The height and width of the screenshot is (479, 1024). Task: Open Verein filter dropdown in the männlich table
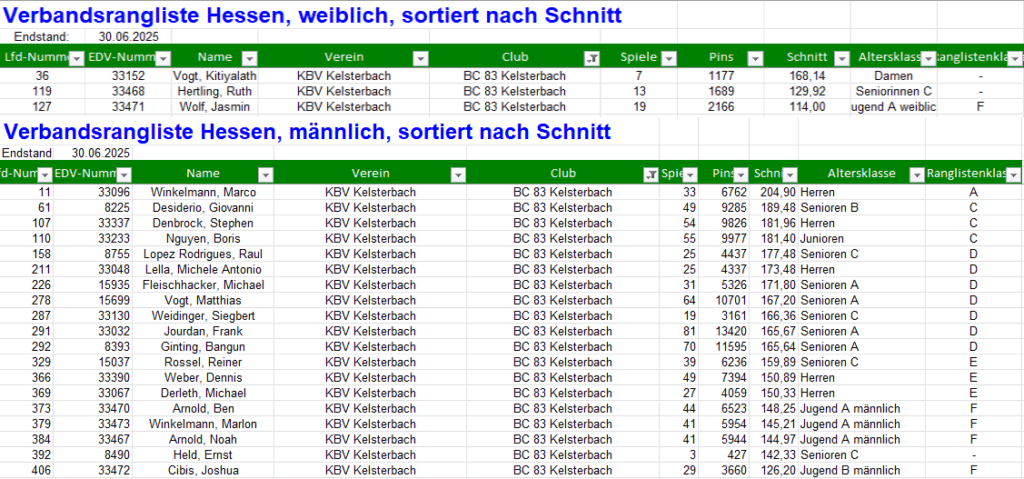point(457,174)
